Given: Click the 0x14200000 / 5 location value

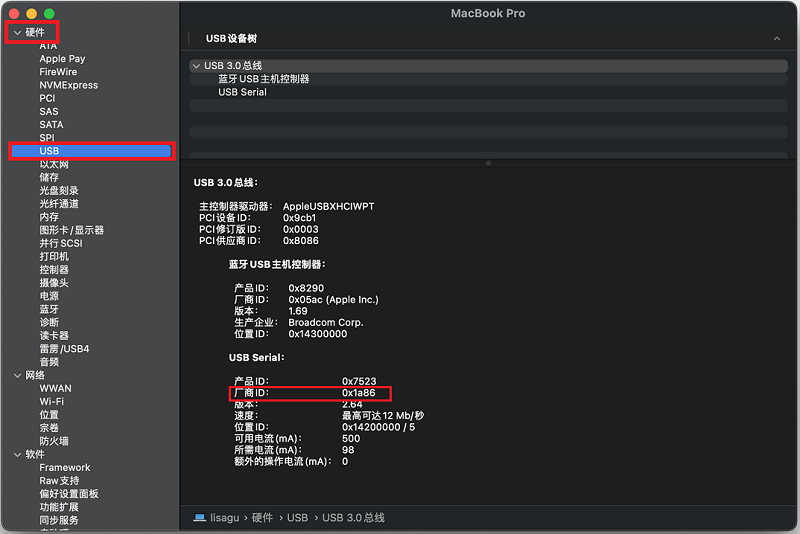Looking at the screenshot, I should tap(378, 427).
